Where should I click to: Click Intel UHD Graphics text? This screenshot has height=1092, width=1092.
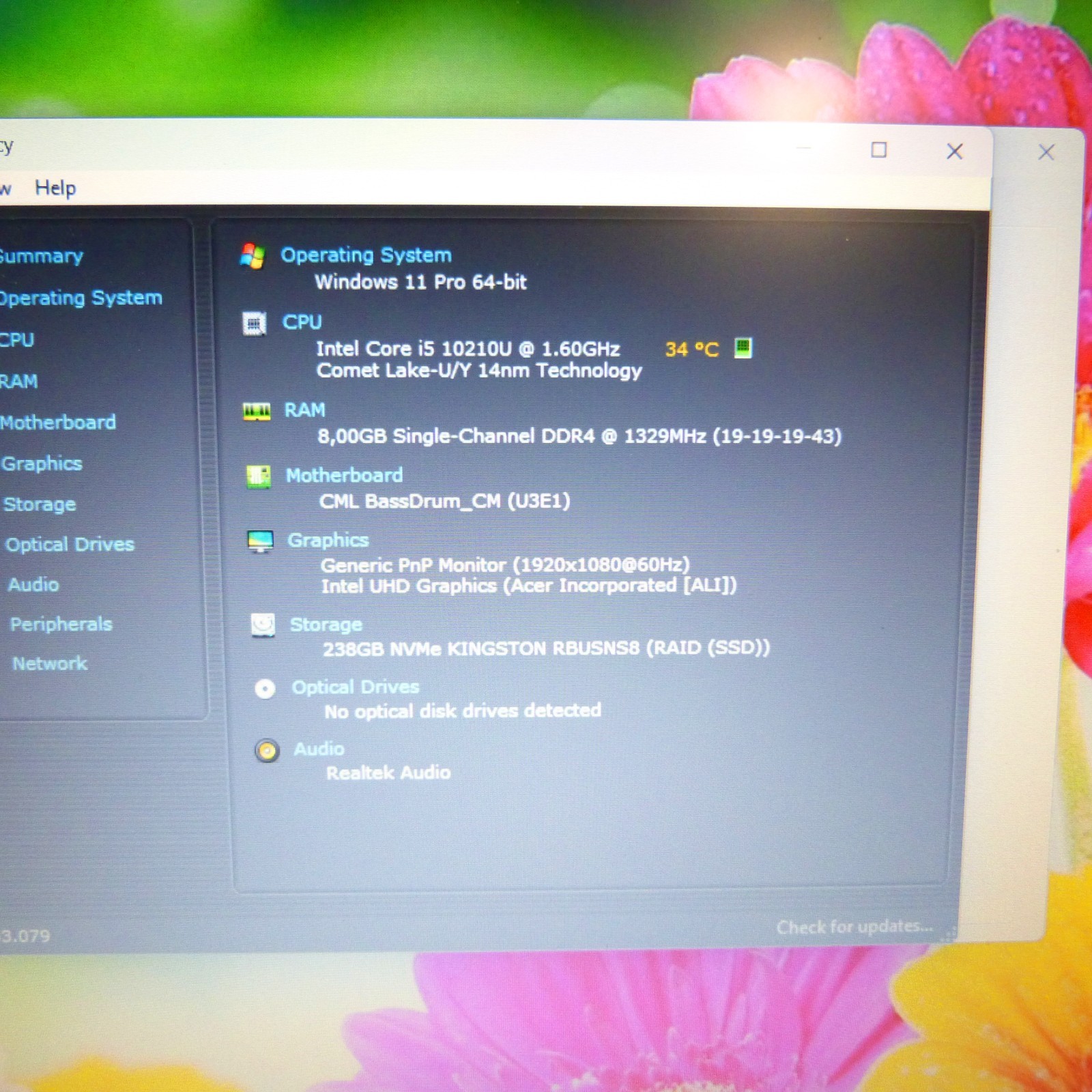(x=529, y=586)
